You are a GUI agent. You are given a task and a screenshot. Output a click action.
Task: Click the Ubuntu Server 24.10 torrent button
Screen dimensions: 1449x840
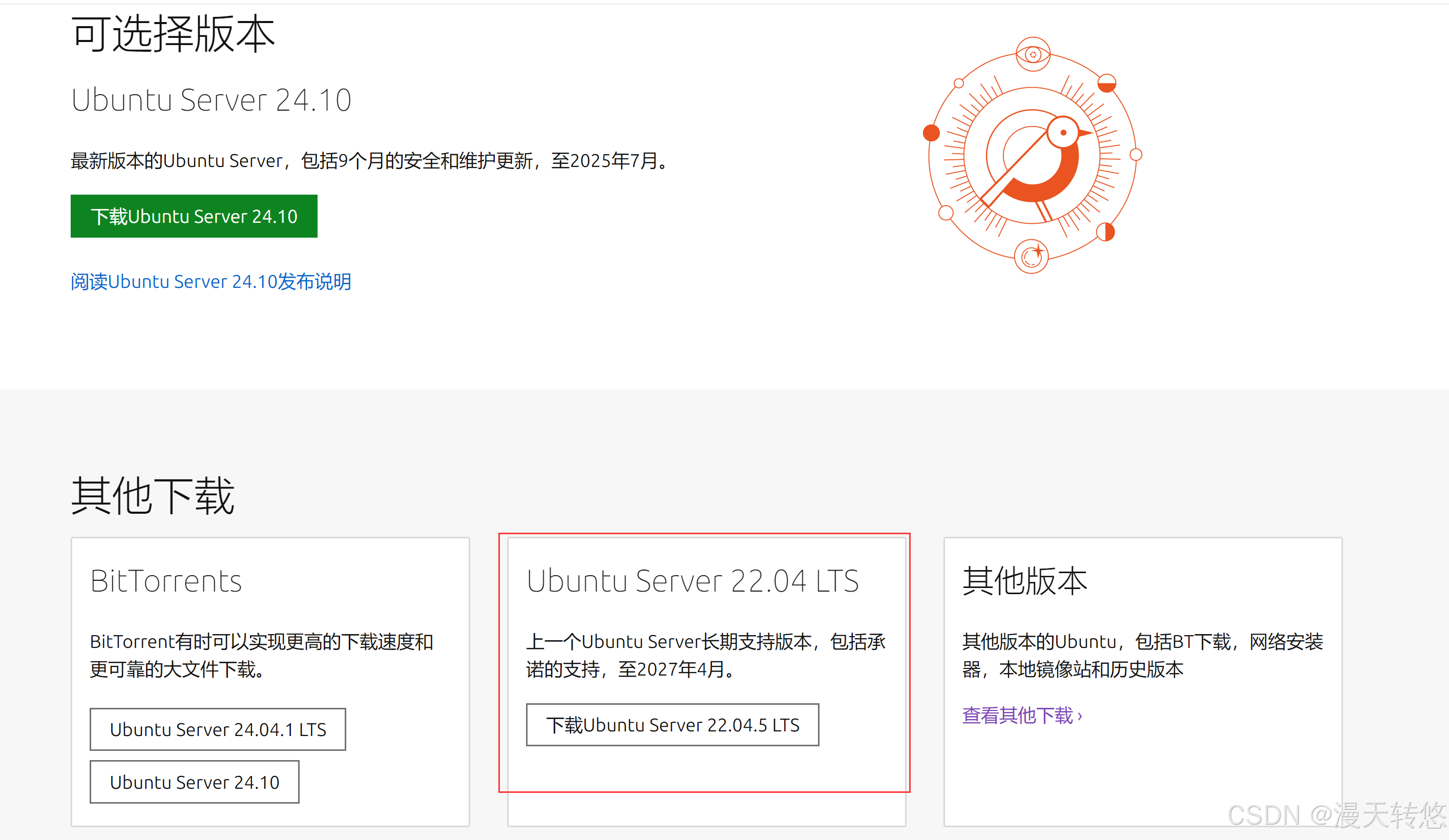coord(194,782)
